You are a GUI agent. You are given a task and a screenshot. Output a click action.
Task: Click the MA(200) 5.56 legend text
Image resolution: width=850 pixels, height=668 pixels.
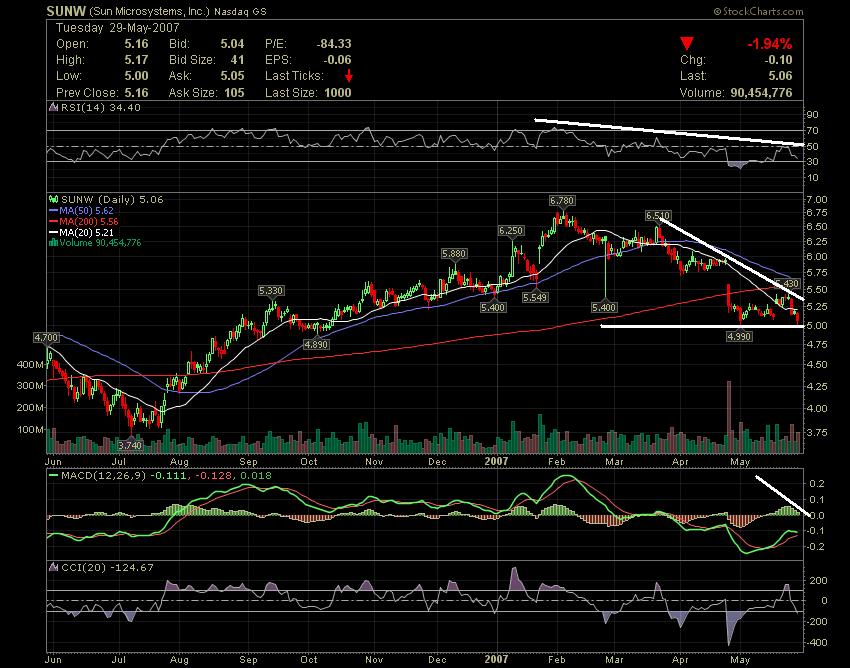pos(88,221)
